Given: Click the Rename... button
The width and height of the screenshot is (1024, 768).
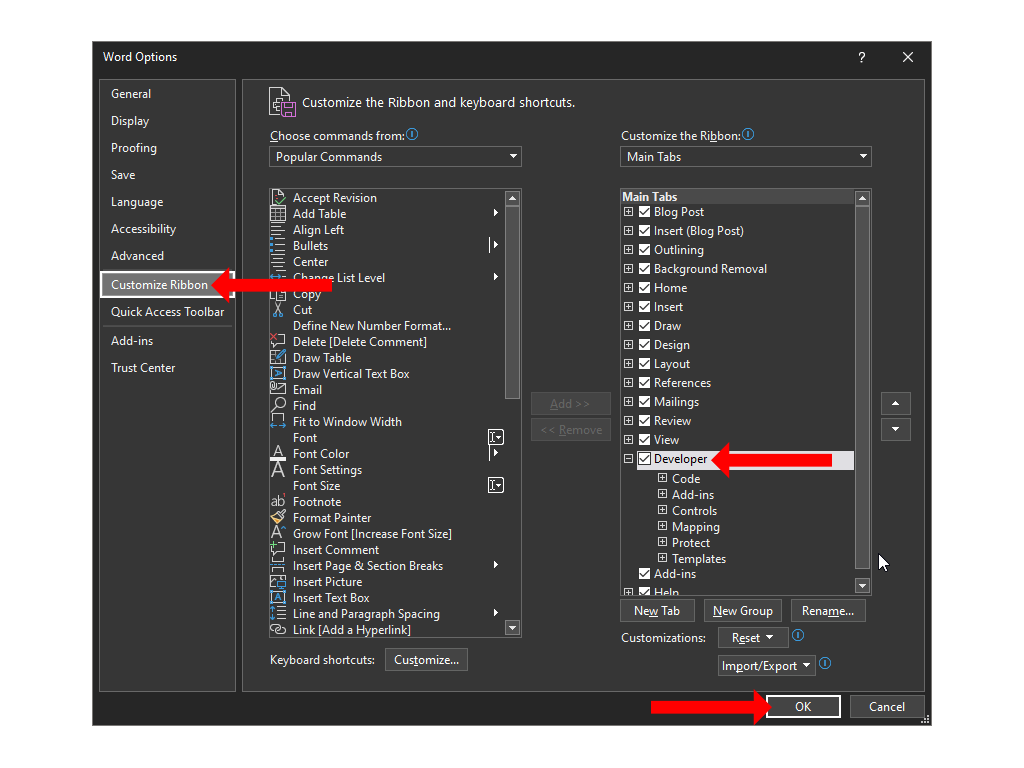Looking at the screenshot, I should (x=828, y=611).
